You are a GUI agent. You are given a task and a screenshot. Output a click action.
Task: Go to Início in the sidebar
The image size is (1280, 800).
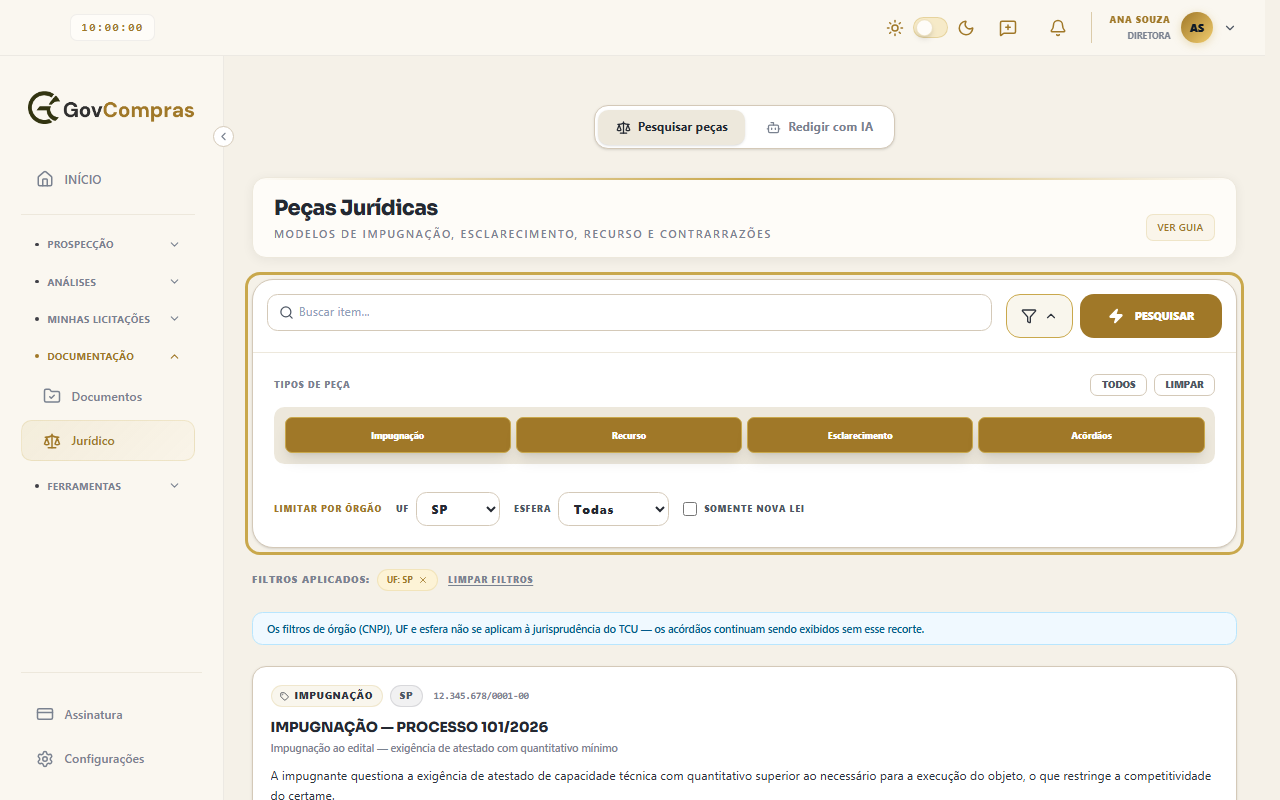click(x=108, y=179)
